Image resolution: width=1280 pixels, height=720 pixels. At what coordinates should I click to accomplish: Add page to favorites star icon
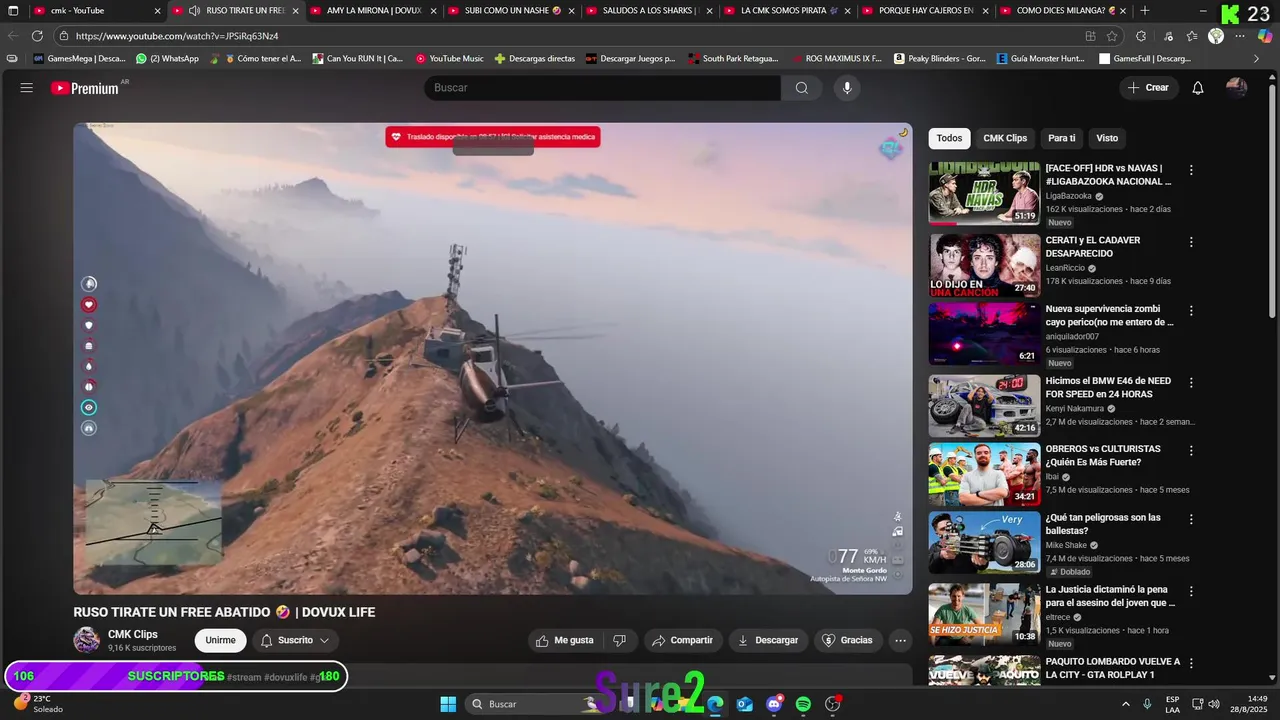(1112, 36)
